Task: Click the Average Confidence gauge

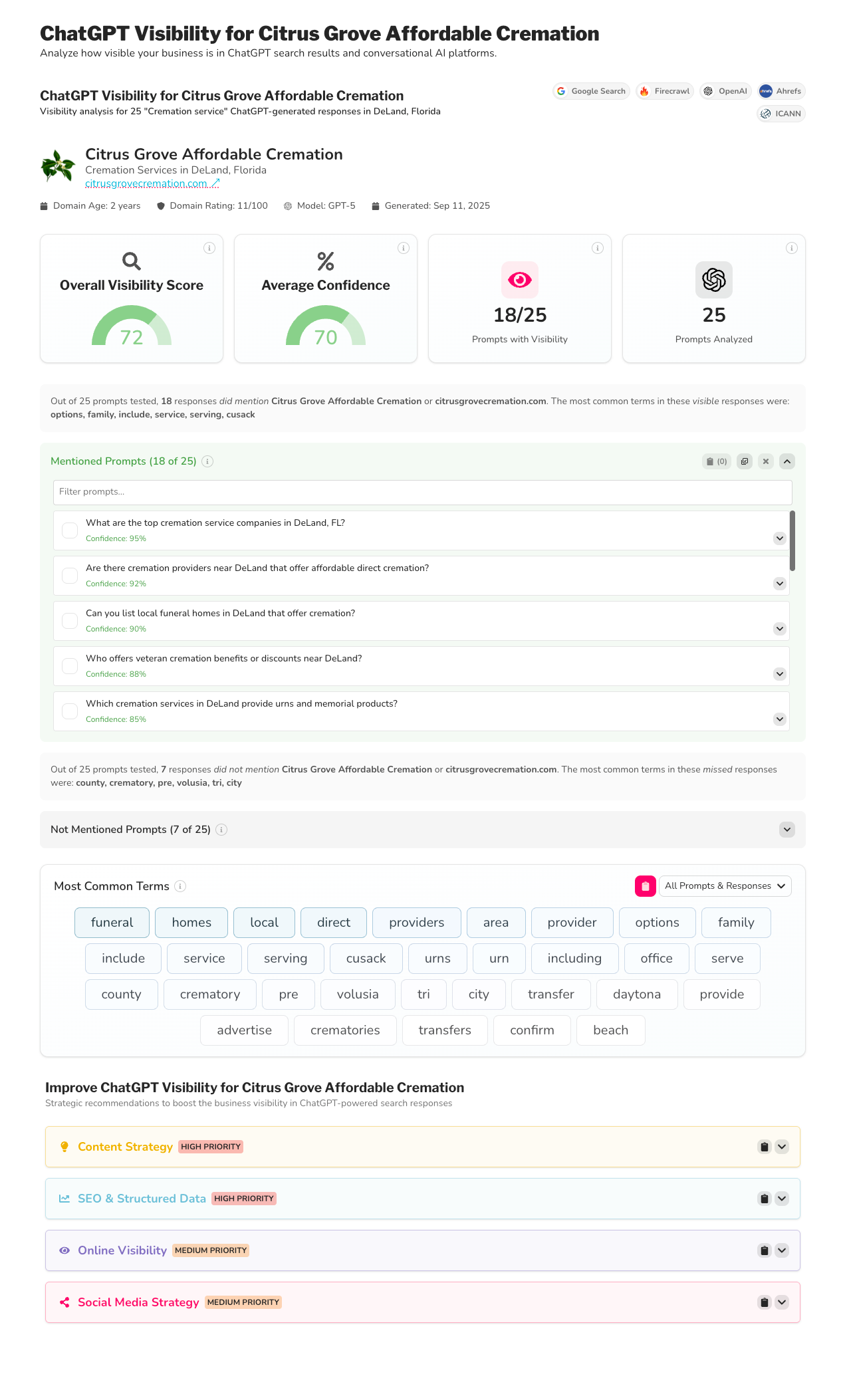Action: pos(326,326)
